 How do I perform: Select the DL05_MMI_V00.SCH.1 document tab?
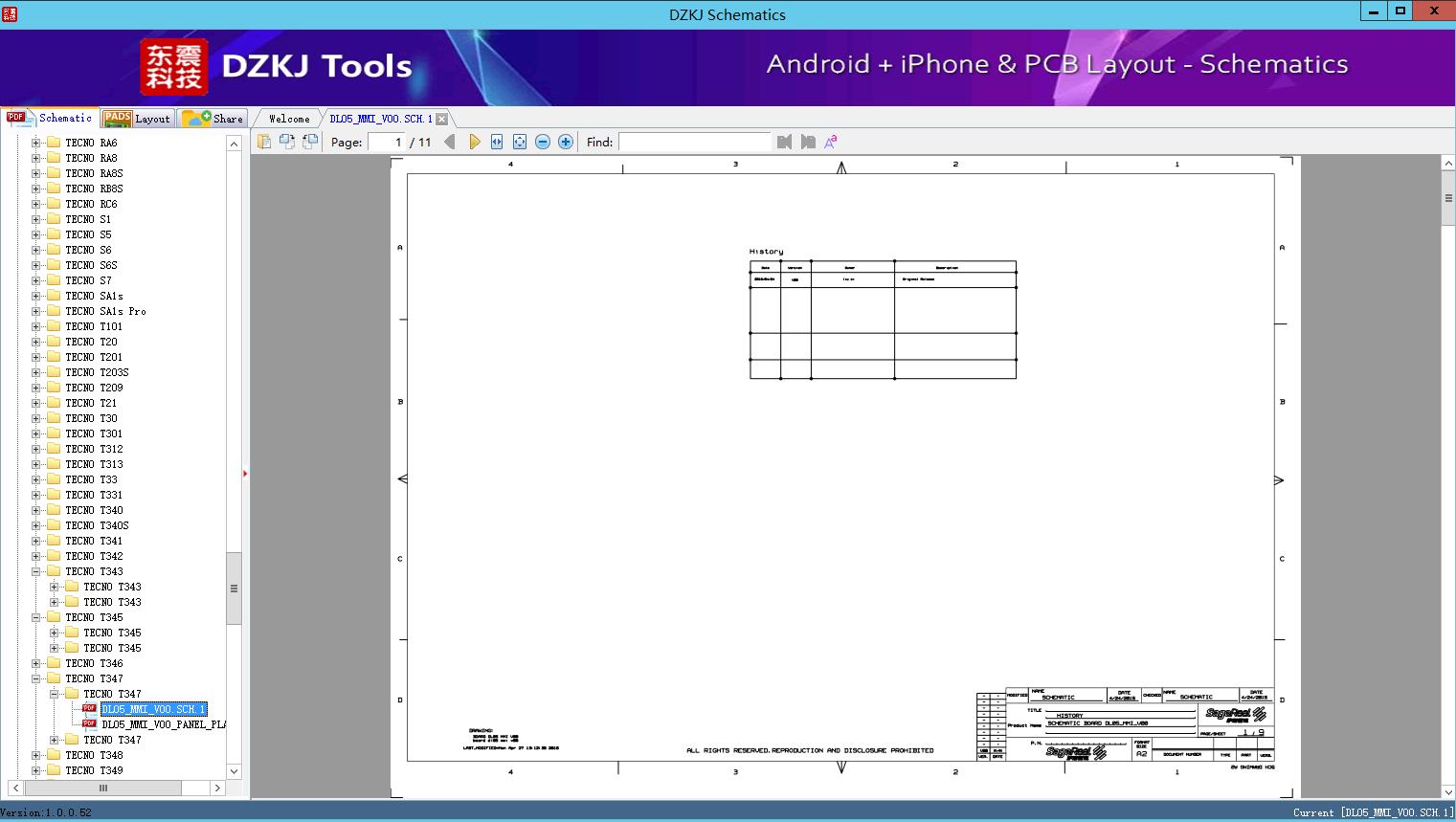[x=381, y=119]
